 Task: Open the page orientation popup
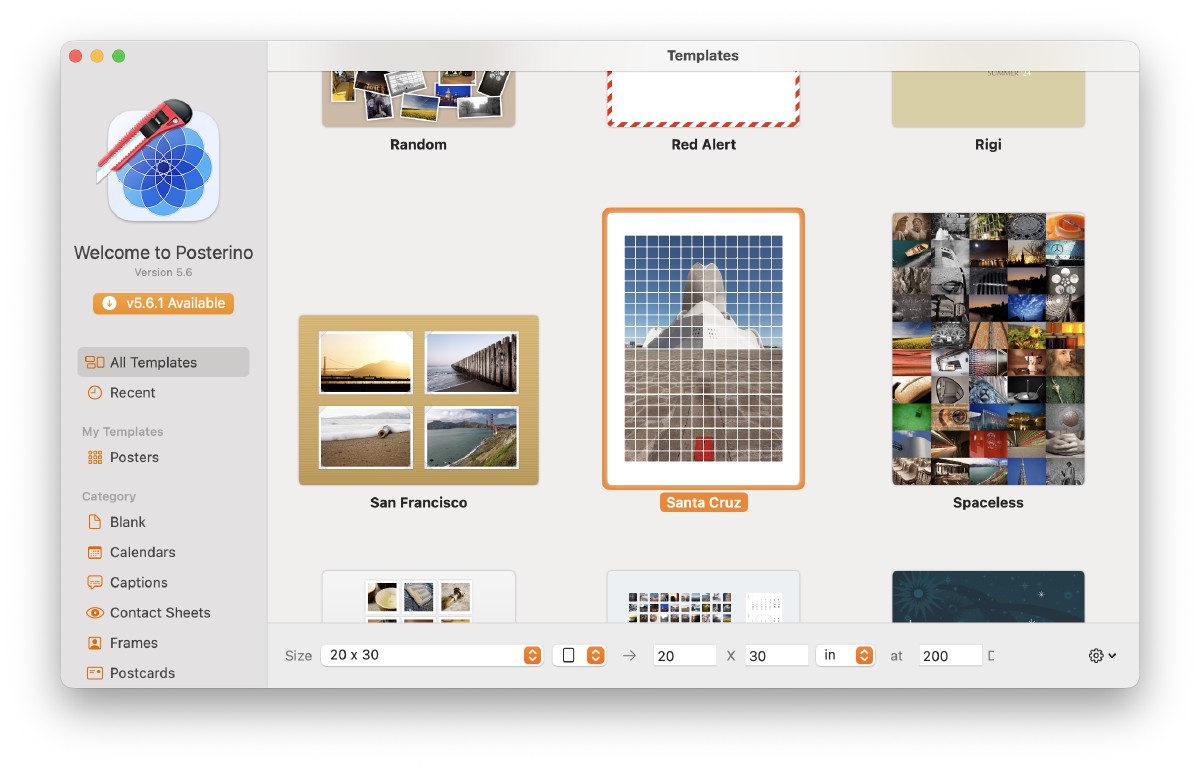579,655
